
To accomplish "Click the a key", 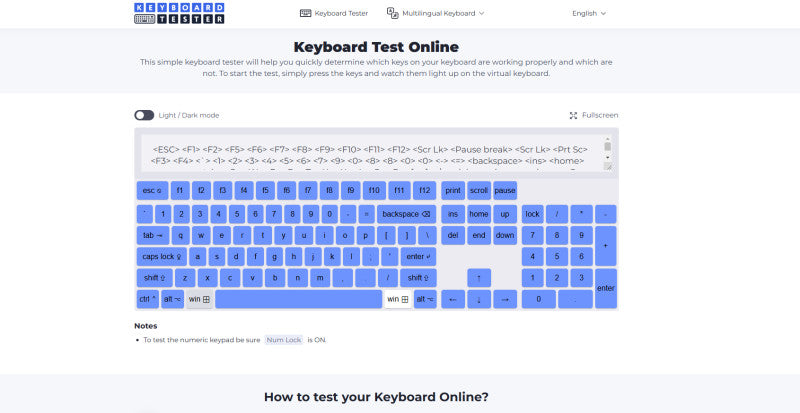I will click(x=197, y=257).
